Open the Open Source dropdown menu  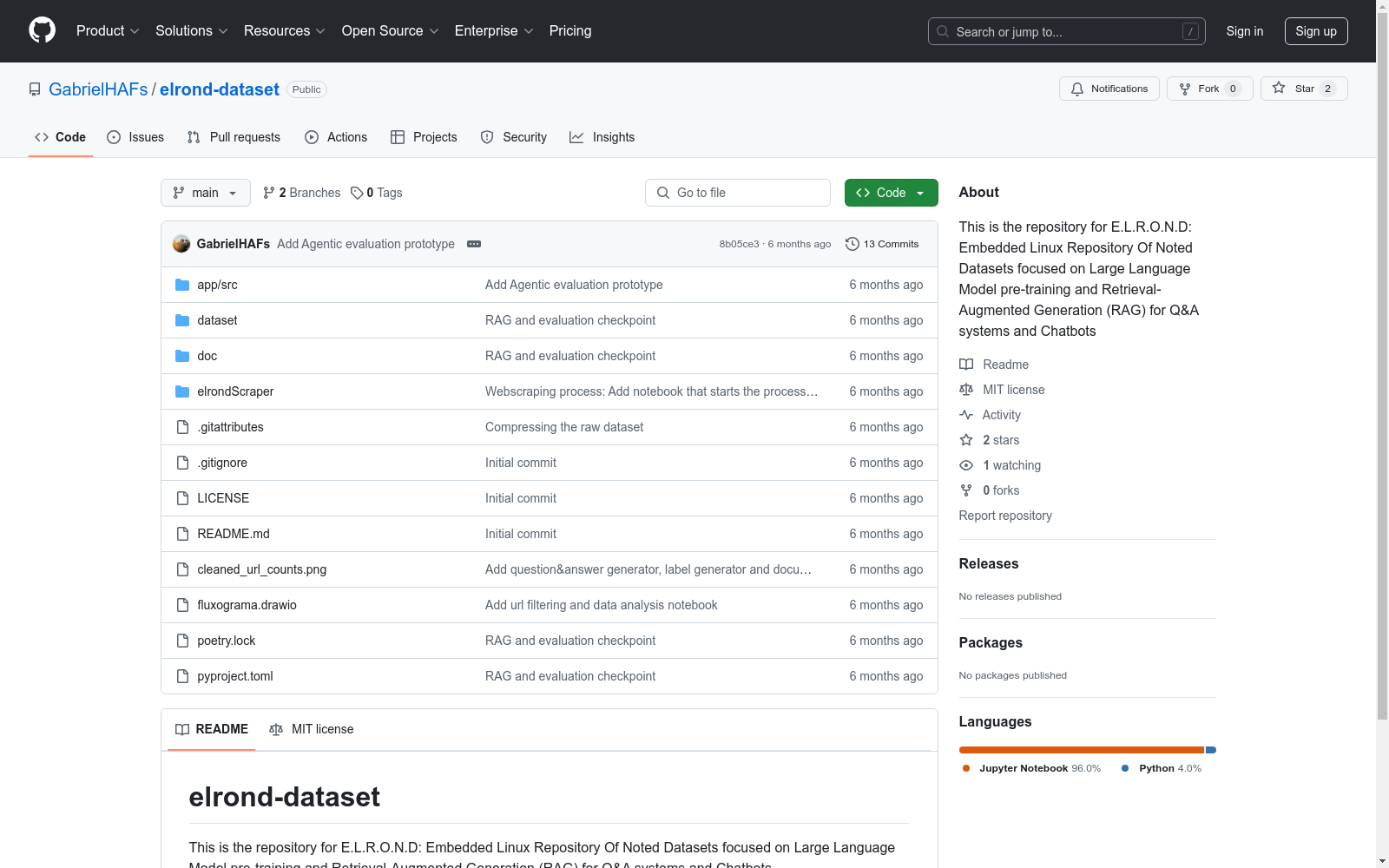[x=391, y=30]
